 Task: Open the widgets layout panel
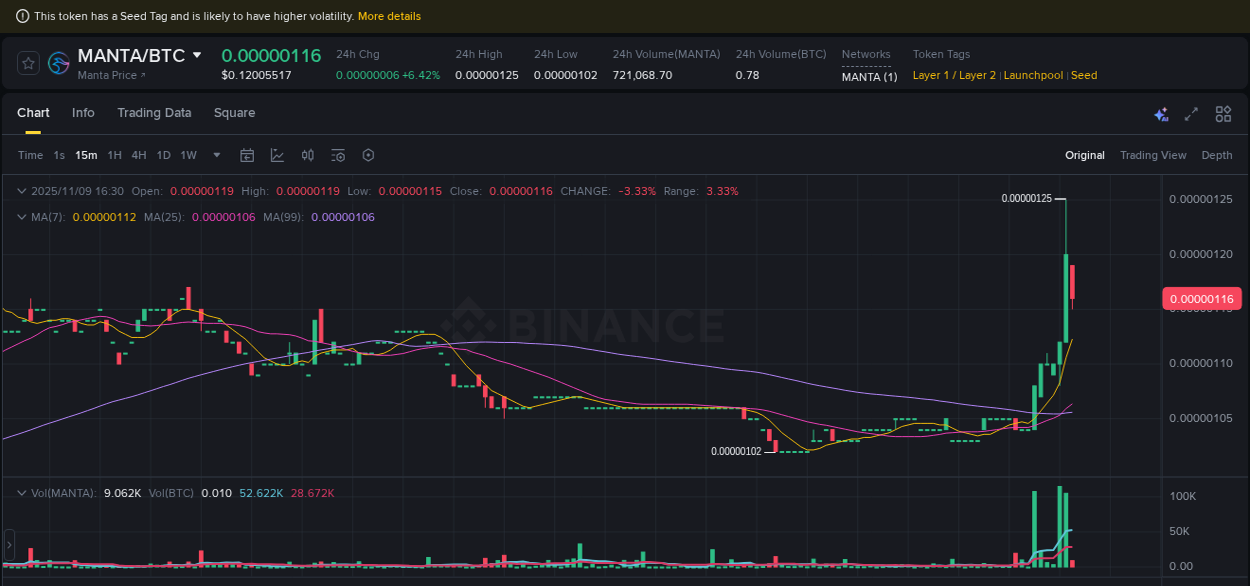click(x=1223, y=114)
